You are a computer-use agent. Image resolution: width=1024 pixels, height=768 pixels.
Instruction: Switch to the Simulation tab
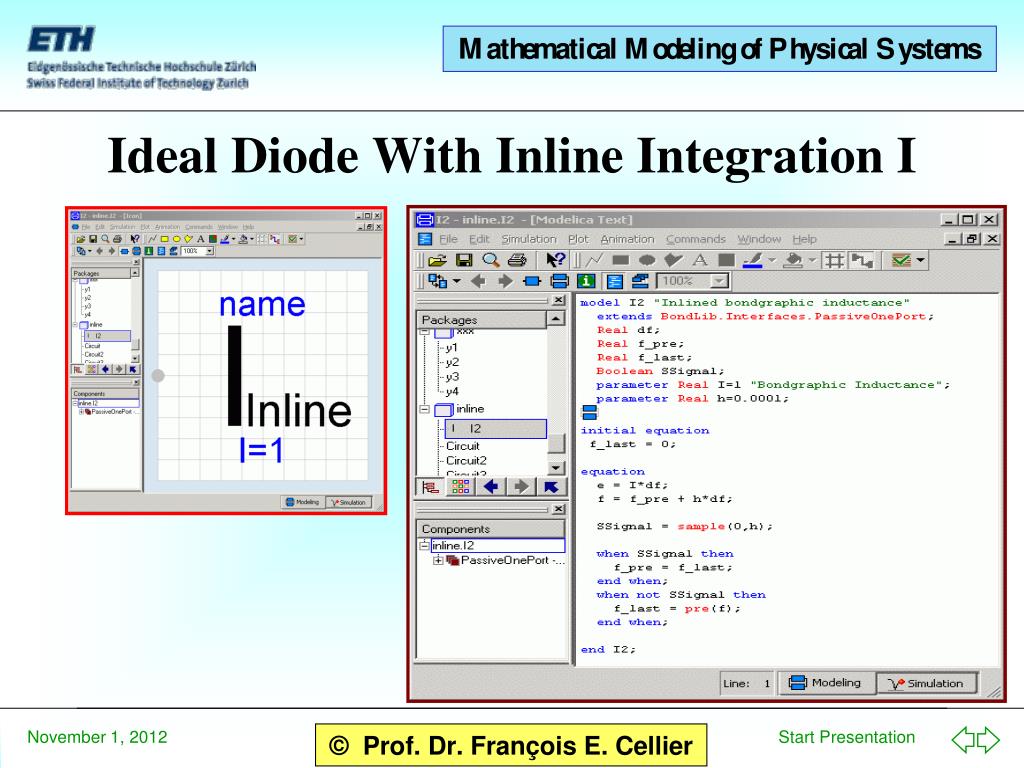(926, 683)
